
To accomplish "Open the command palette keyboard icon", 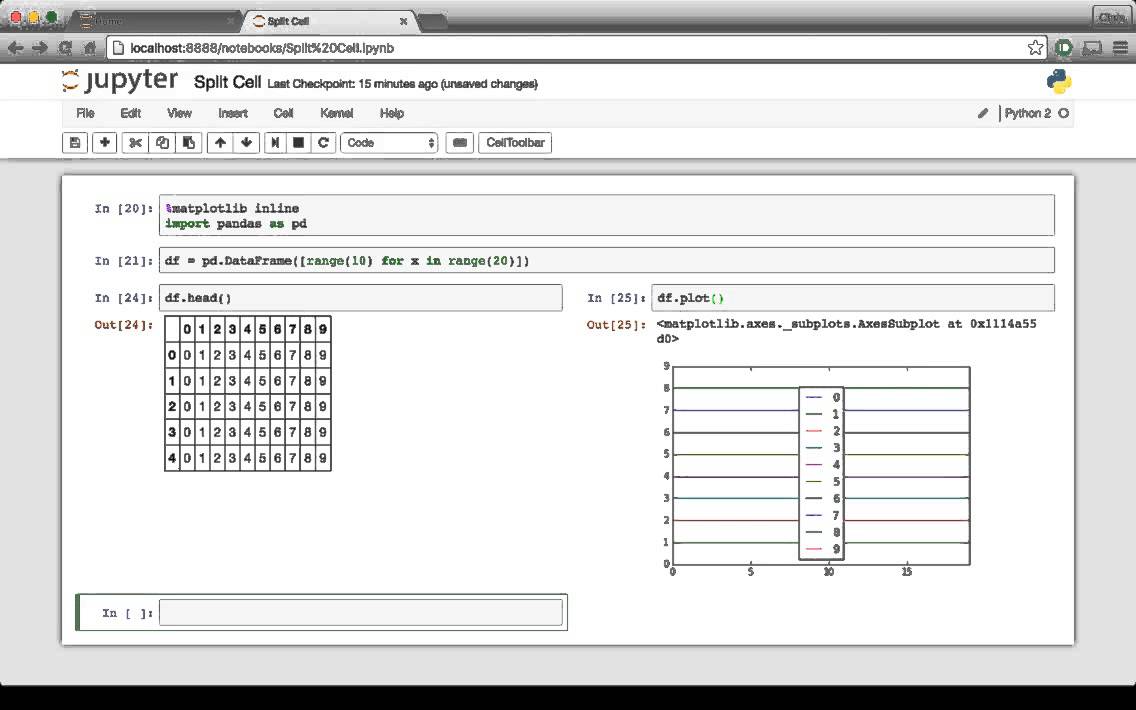I will [x=459, y=143].
